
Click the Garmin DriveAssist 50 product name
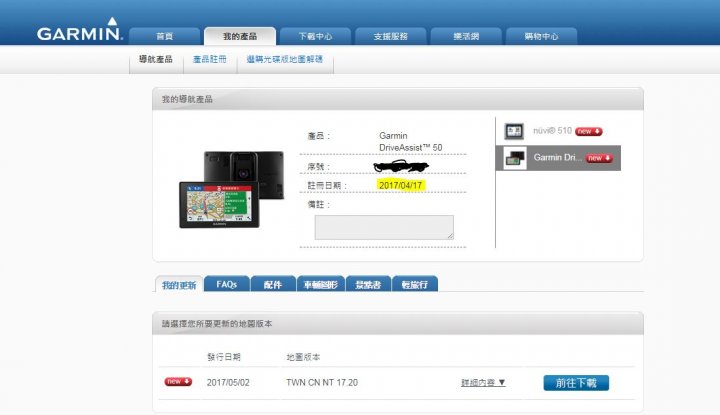[411, 141]
